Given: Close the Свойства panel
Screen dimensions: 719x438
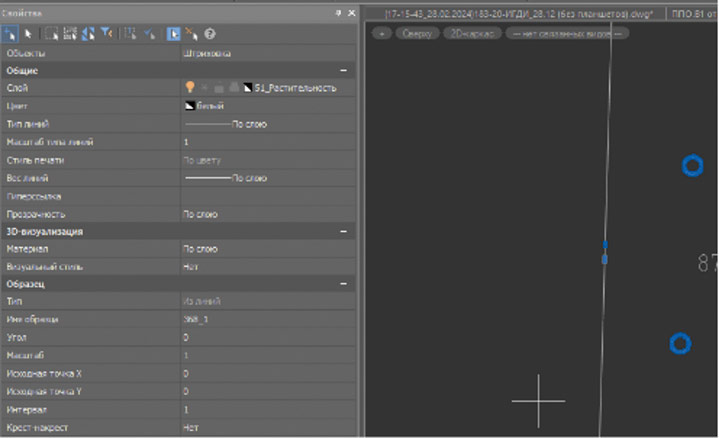Looking at the screenshot, I should point(352,13).
